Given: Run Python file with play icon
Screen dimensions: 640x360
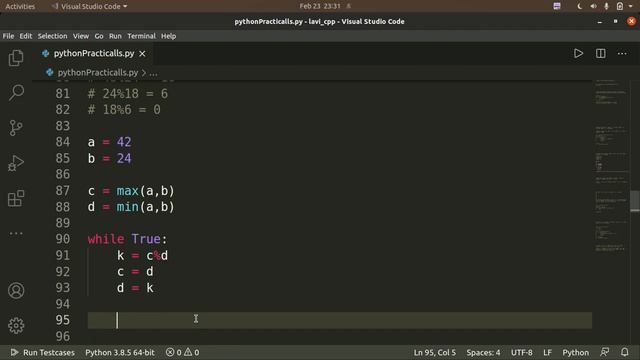Looking at the screenshot, I should [x=578, y=53].
